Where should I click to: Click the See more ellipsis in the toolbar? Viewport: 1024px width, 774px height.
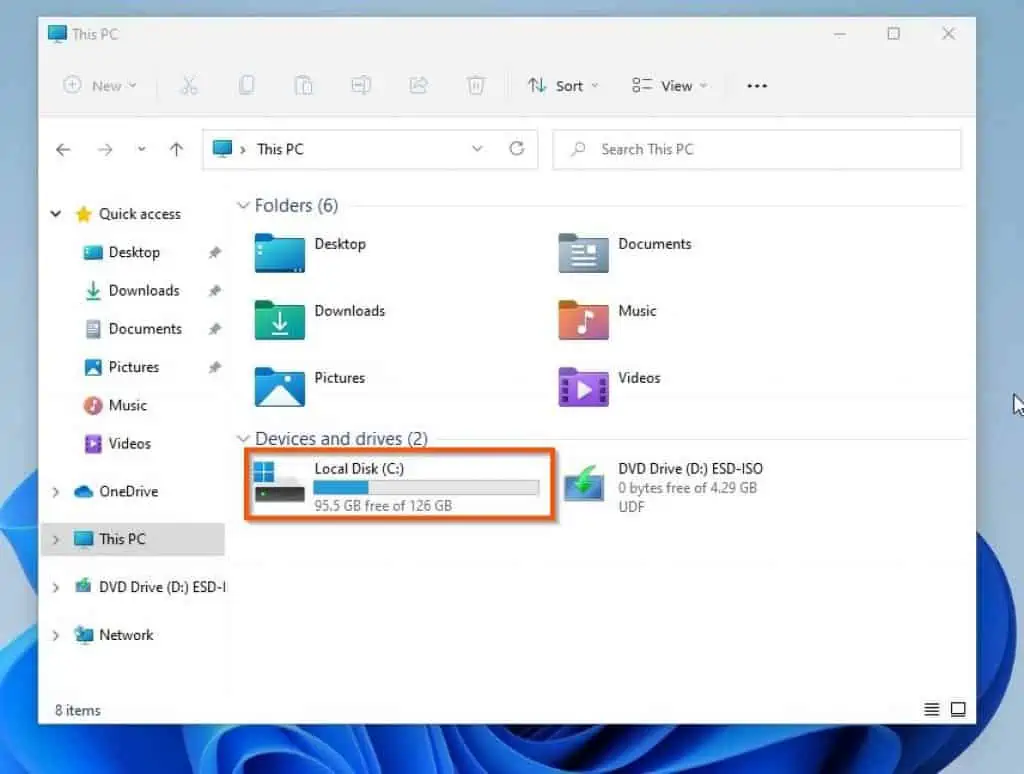(x=756, y=85)
